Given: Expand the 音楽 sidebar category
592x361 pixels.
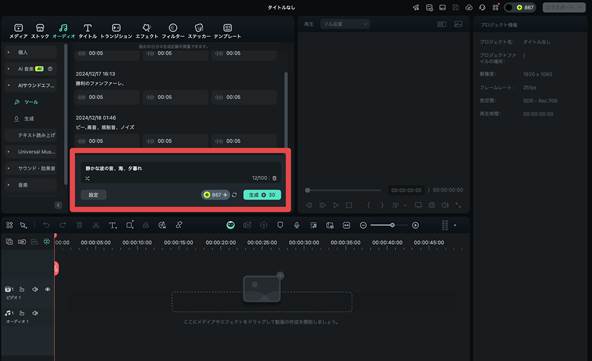Looking at the screenshot, I should pyautogui.click(x=31, y=185).
